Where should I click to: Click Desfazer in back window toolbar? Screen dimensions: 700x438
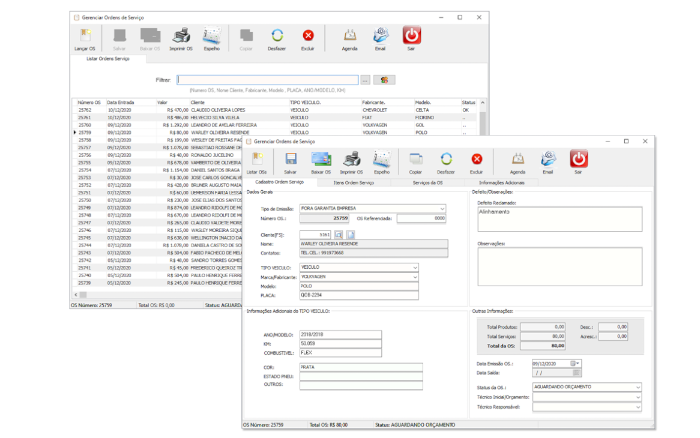277,39
